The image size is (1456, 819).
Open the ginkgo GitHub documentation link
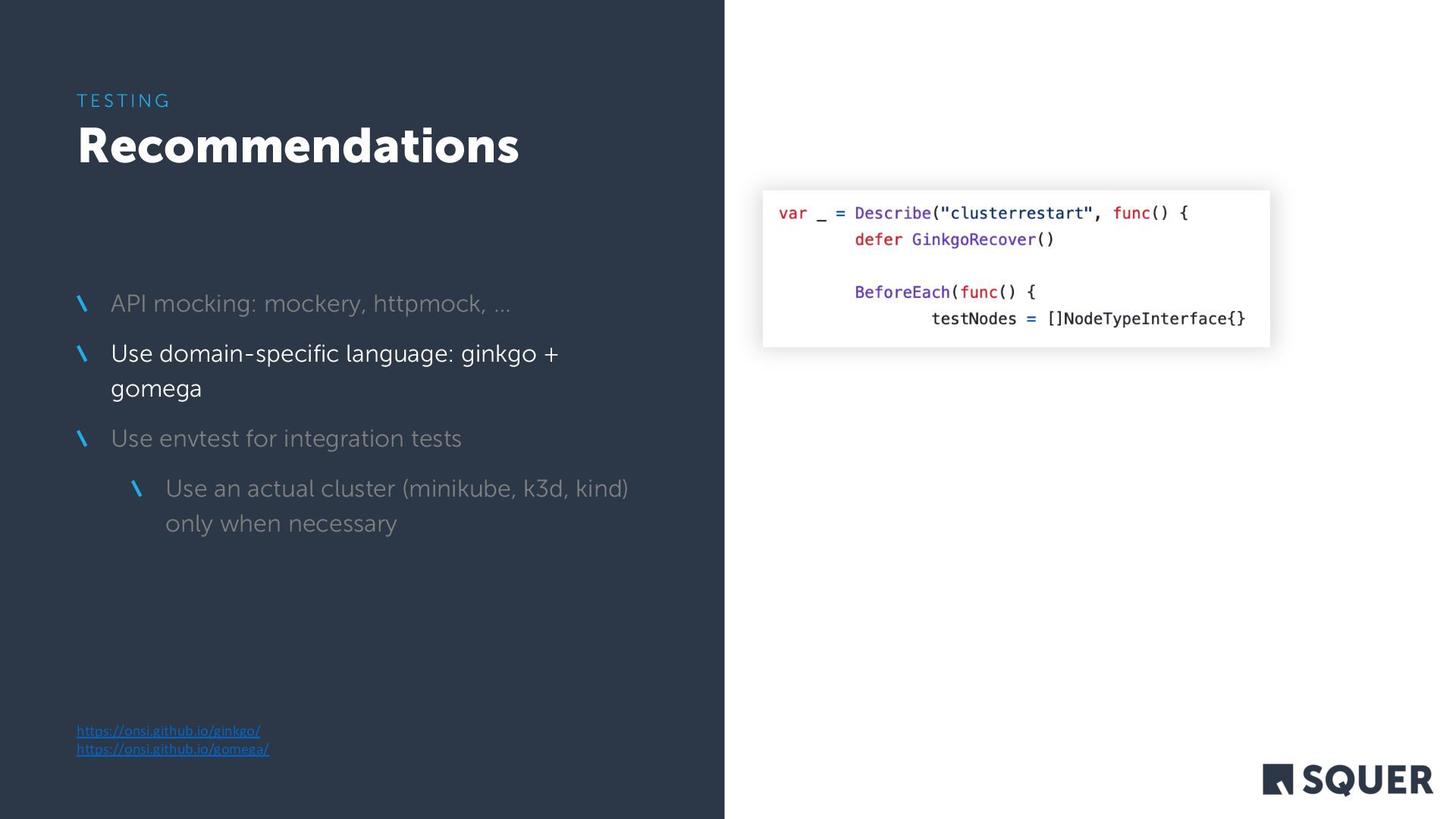(168, 730)
